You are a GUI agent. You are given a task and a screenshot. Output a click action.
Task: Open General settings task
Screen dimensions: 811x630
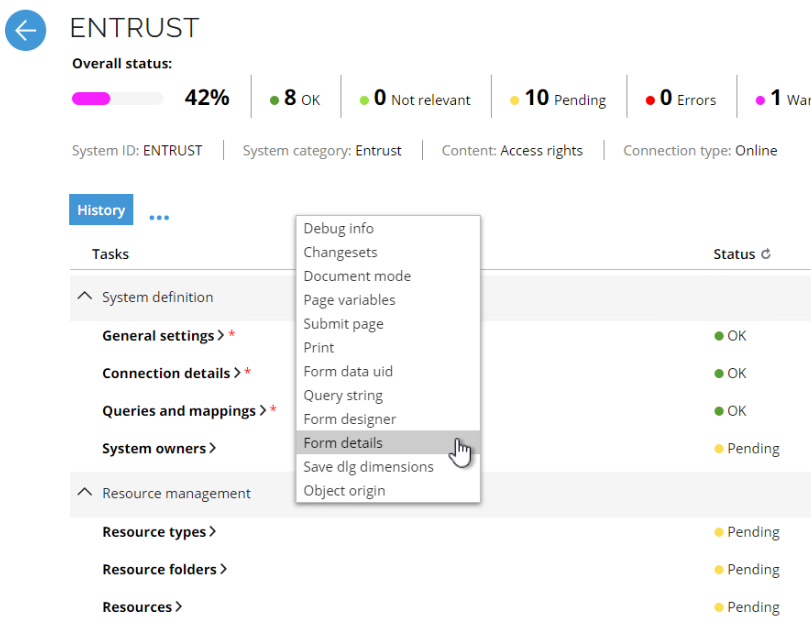[163, 336]
